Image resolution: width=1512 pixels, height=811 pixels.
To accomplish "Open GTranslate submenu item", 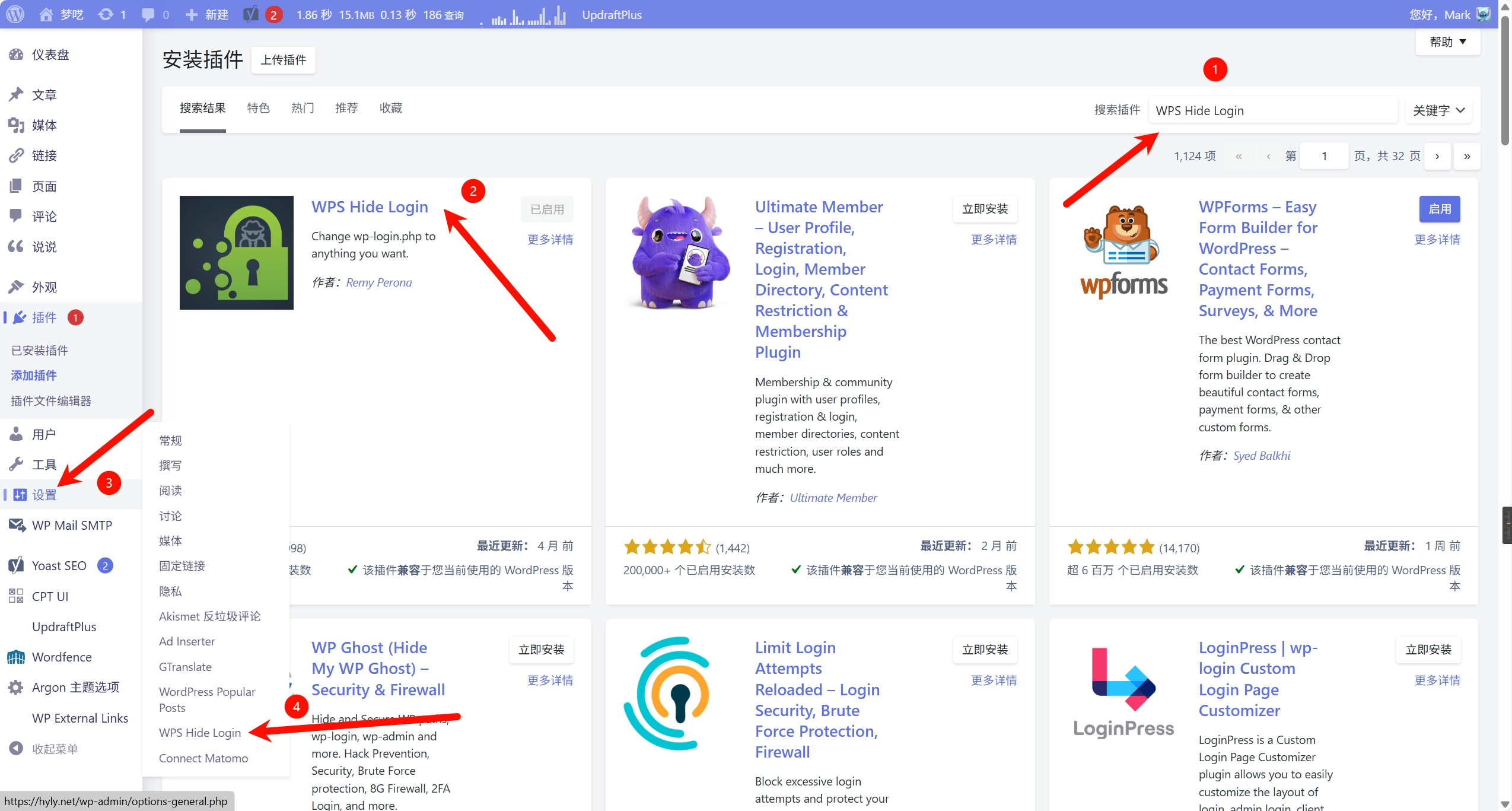I will tap(185, 667).
